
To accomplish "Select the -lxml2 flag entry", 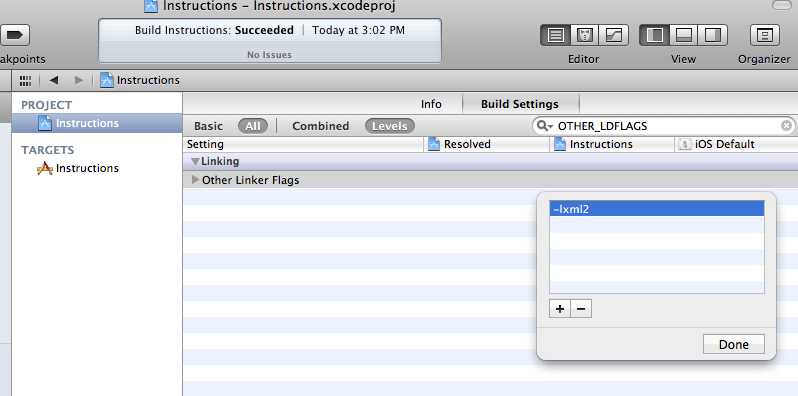I will (657, 209).
